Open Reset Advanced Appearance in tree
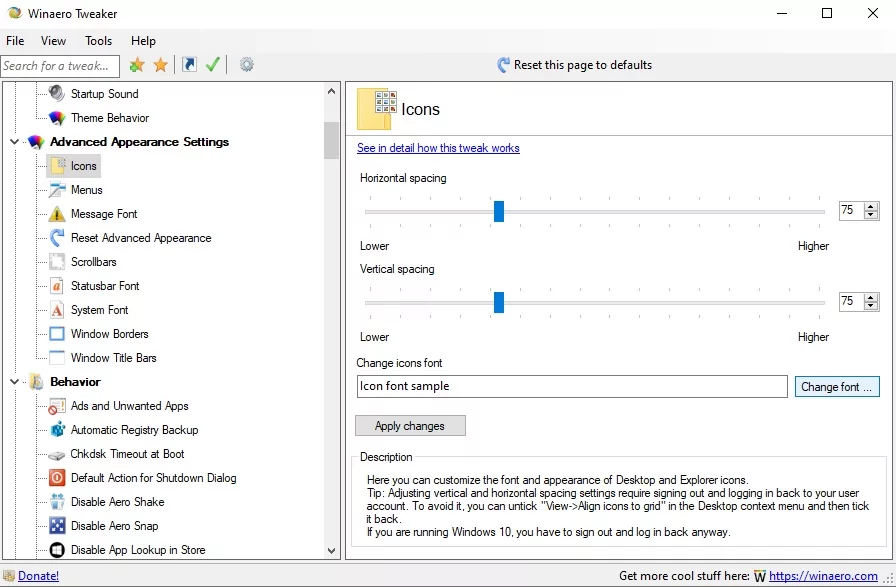The width and height of the screenshot is (896, 587). pyautogui.click(x=141, y=238)
